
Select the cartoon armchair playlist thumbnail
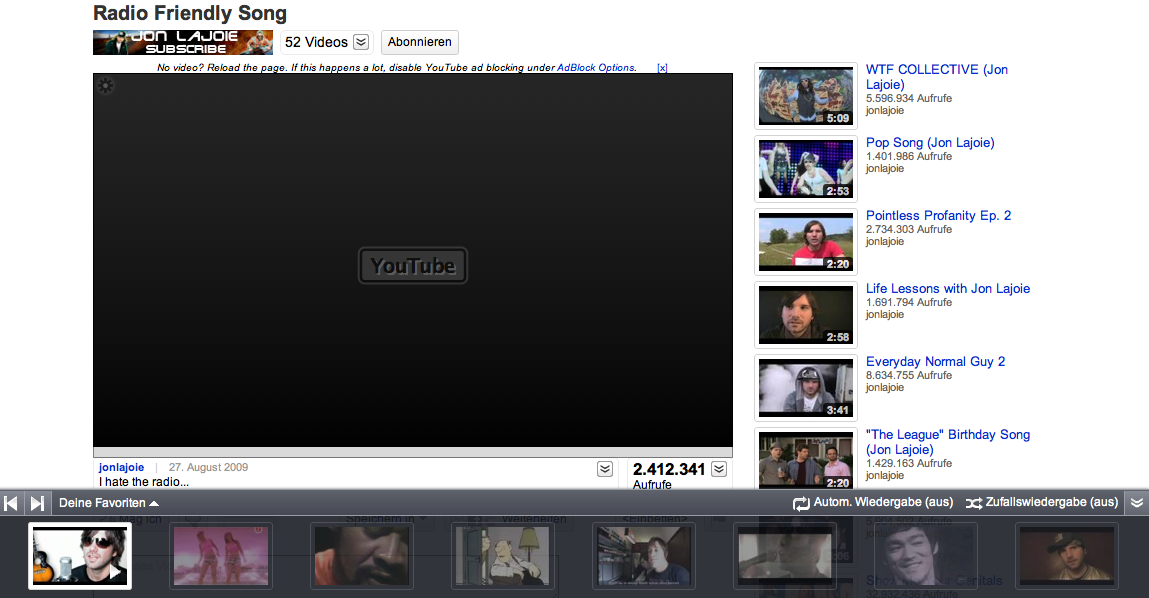[503, 556]
